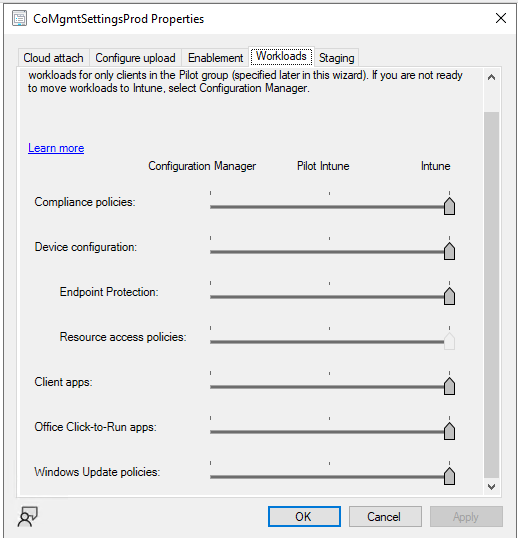Viewport: 518px width, 538px height.
Task: Confirm changes with the OK button
Action: (x=304, y=516)
